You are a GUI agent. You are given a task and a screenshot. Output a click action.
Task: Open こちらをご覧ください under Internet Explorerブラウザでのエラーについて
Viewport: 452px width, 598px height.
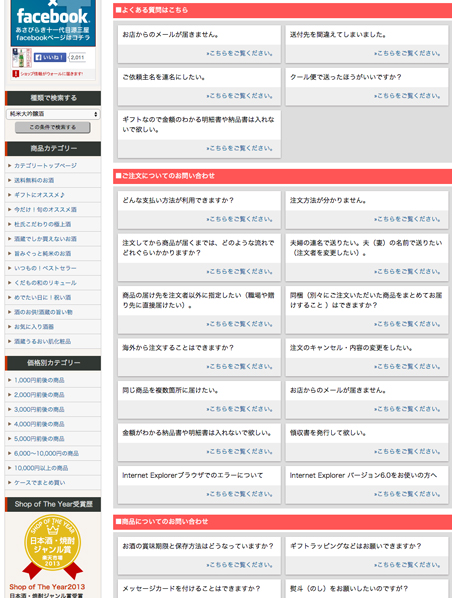click(x=240, y=494)
